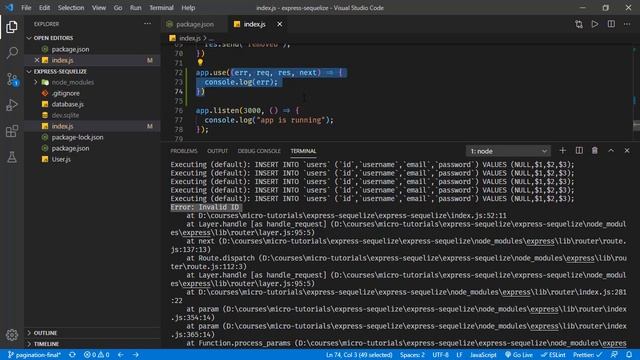
Task: Click the pagination-final branch indicator
Action: pos(34,355)
